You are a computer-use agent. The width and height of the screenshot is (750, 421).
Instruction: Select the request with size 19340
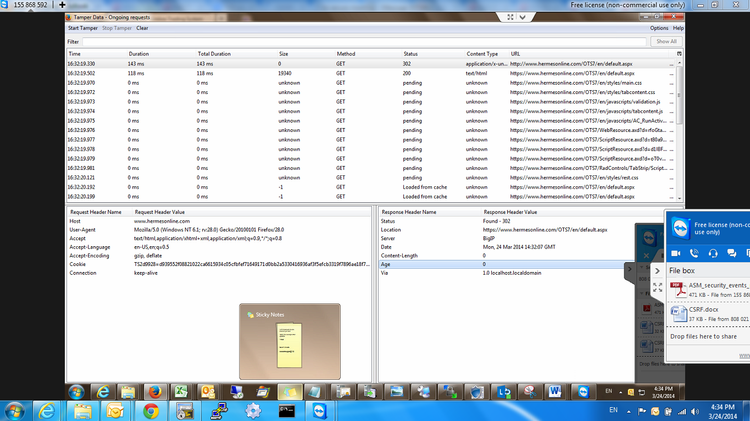pyautogui.click(x=371, y=73)
